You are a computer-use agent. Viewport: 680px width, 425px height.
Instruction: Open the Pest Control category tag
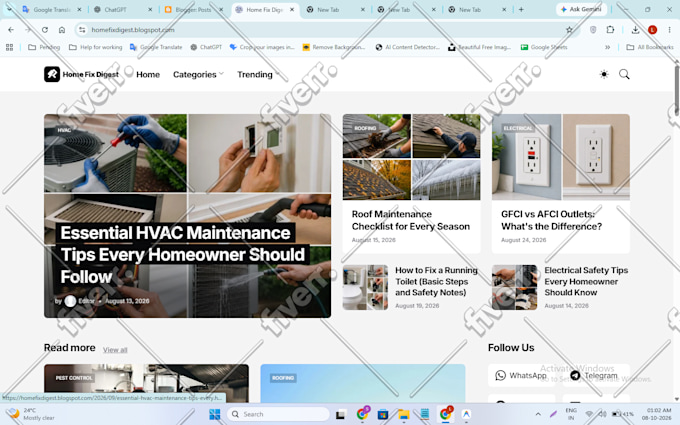[x=74, y=378]
